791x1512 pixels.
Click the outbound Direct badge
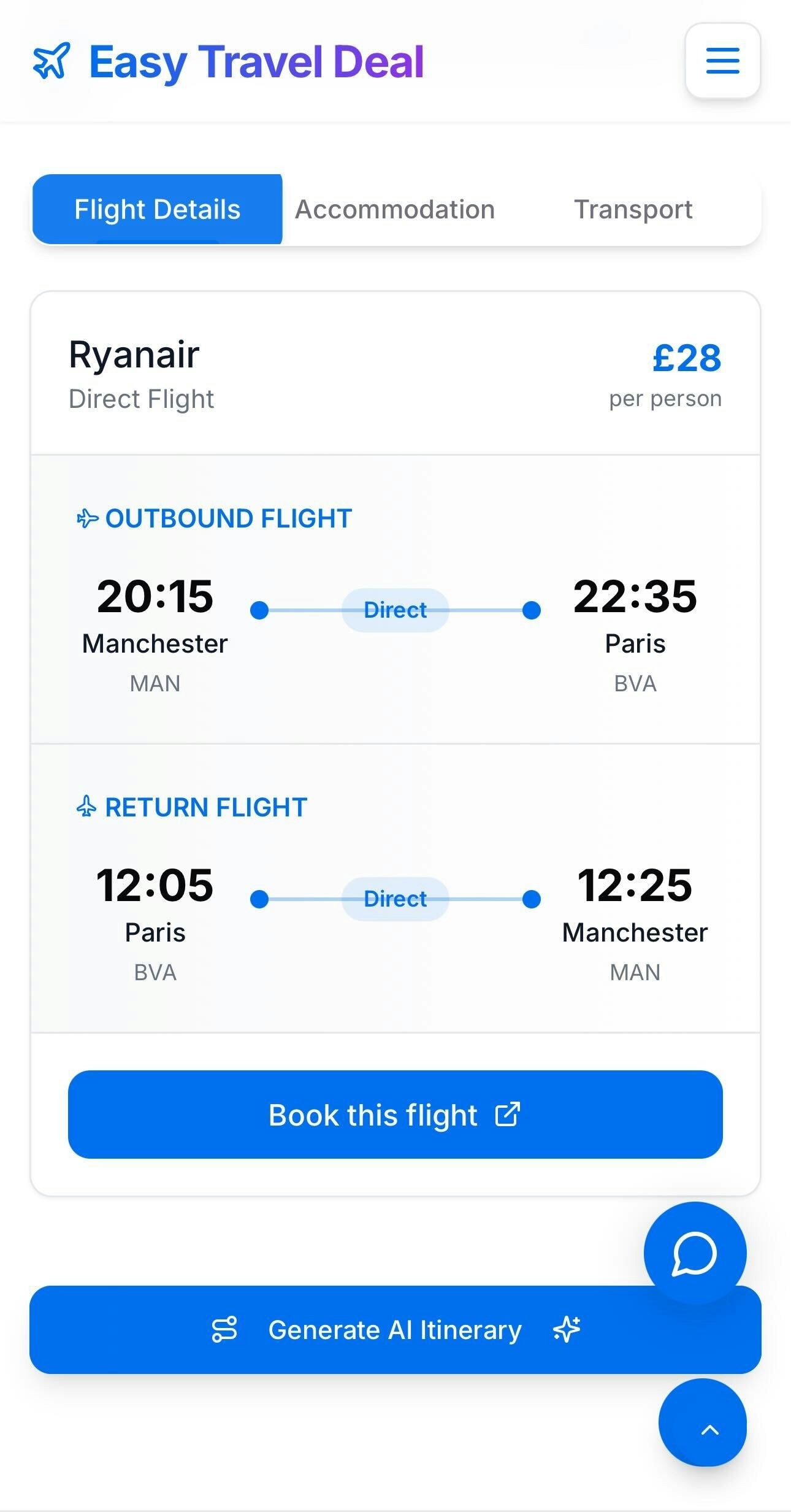(x=395, y=610)
